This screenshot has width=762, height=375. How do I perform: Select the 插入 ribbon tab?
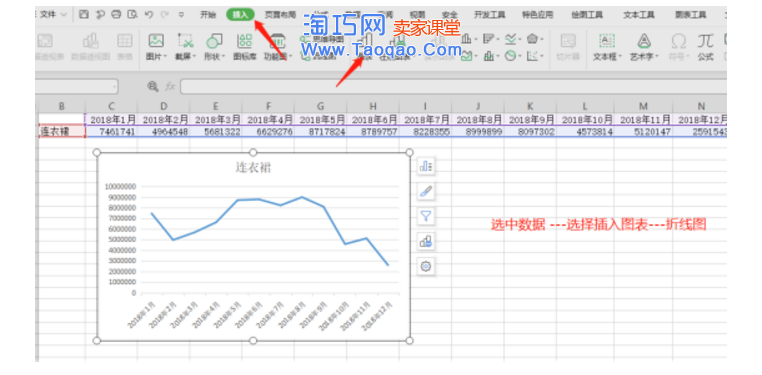click(x=240, y=15)
